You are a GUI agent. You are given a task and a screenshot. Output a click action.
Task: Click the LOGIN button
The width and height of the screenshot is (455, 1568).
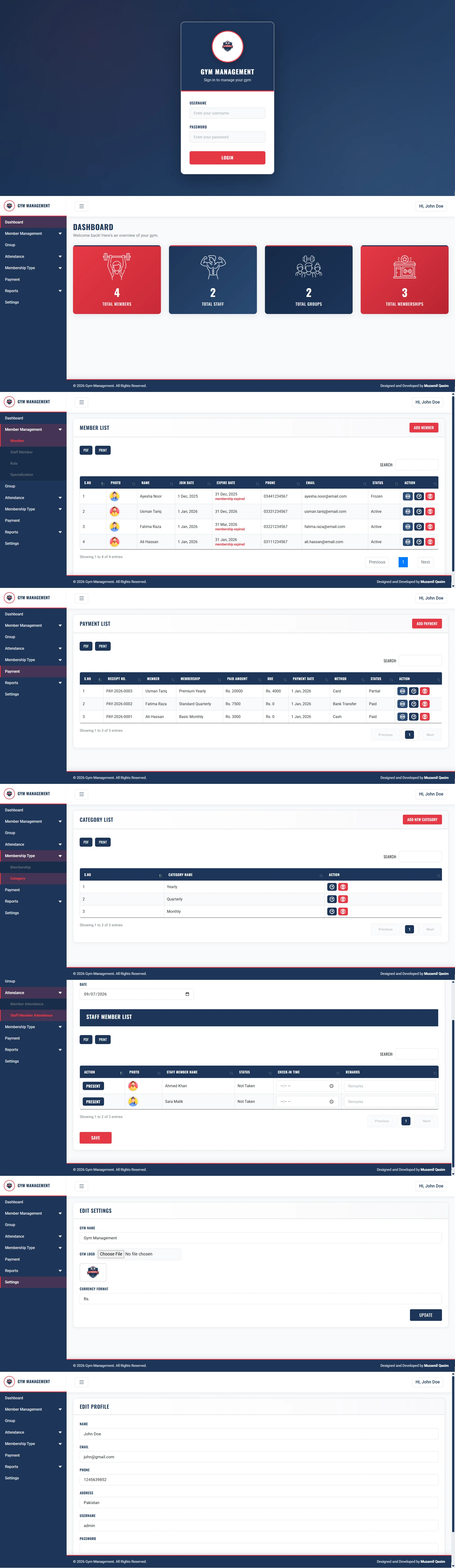pyautogui.click(x=227, y=158)
